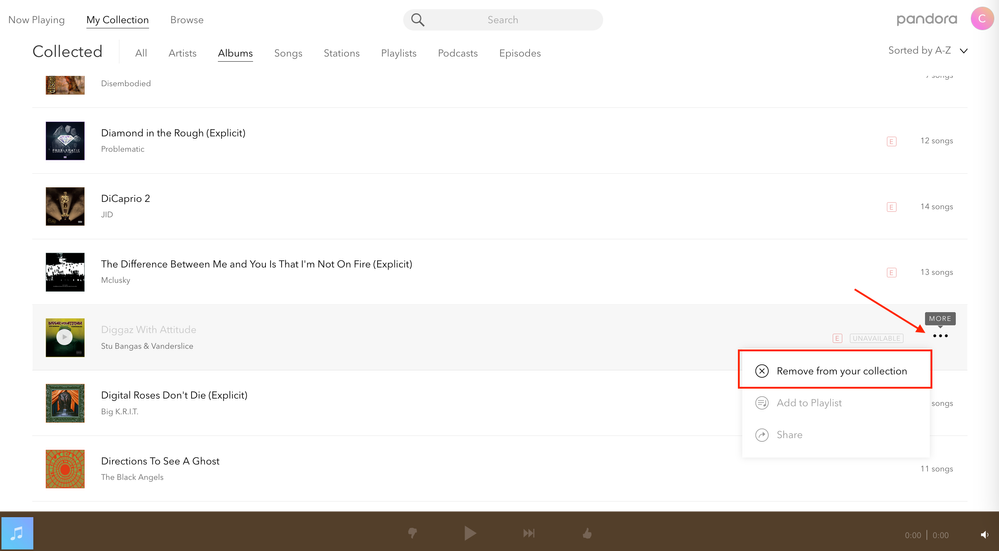Expand the Sorted by A-Z dropdown
The height and width of the screenshot is (551, 999).
(x=928, y=51)
